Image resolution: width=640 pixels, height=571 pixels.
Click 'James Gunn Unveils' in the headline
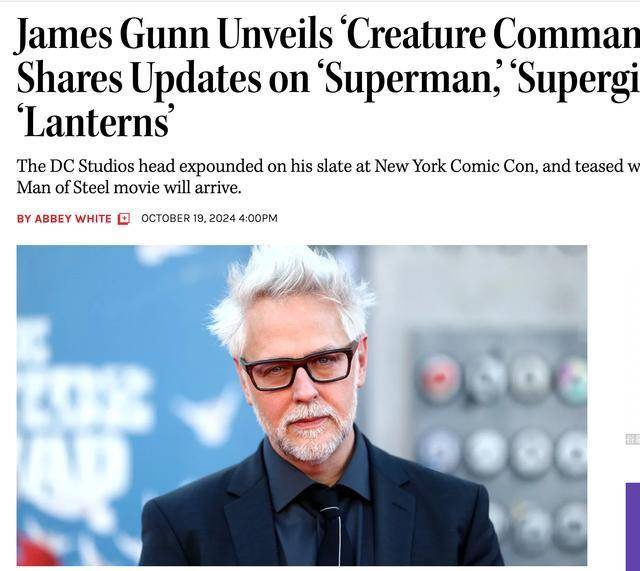click(173, 35)
